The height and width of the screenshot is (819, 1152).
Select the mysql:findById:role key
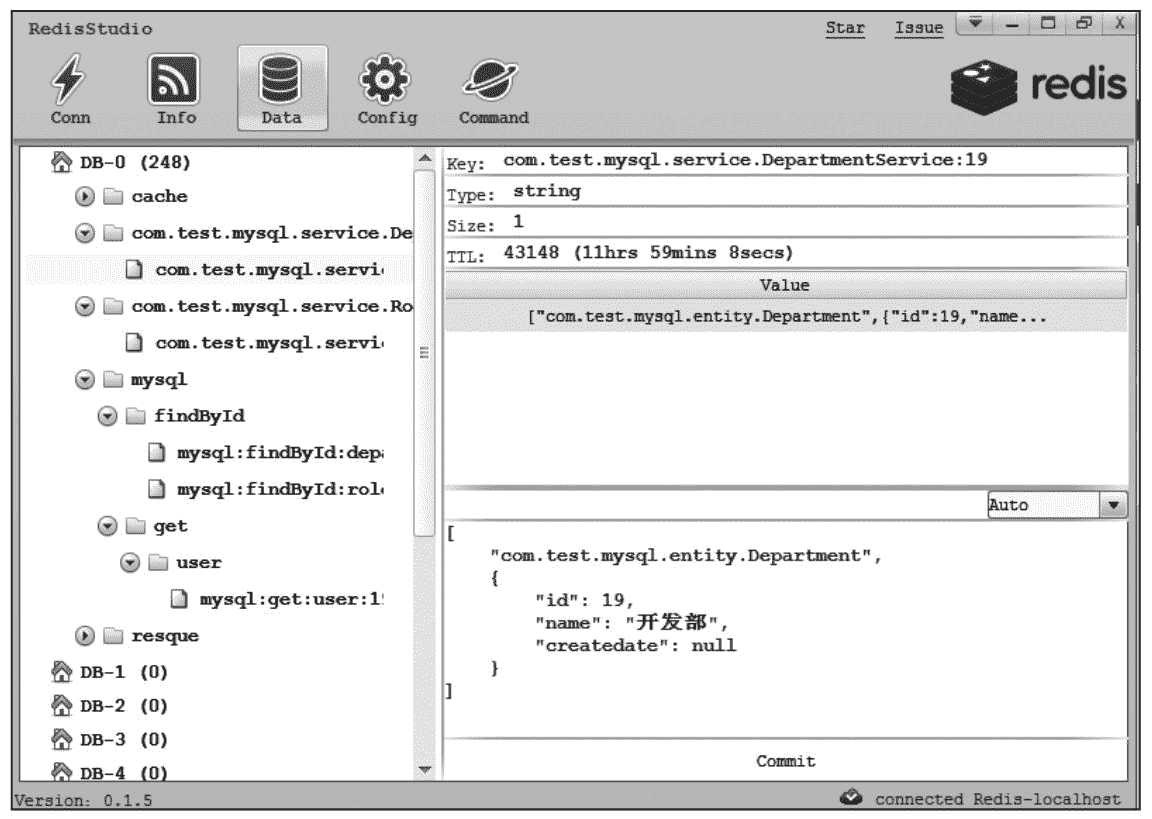click(280, 489)
